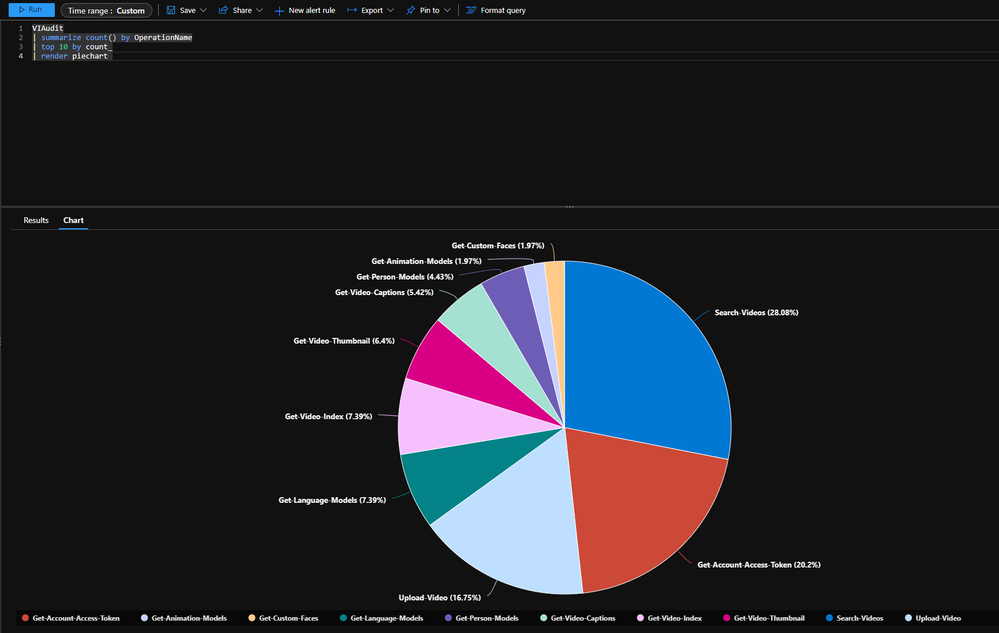Click the plus icon for New alert rule
The width and height of the screenshot is (999, 633).
(x=279, y=10)
